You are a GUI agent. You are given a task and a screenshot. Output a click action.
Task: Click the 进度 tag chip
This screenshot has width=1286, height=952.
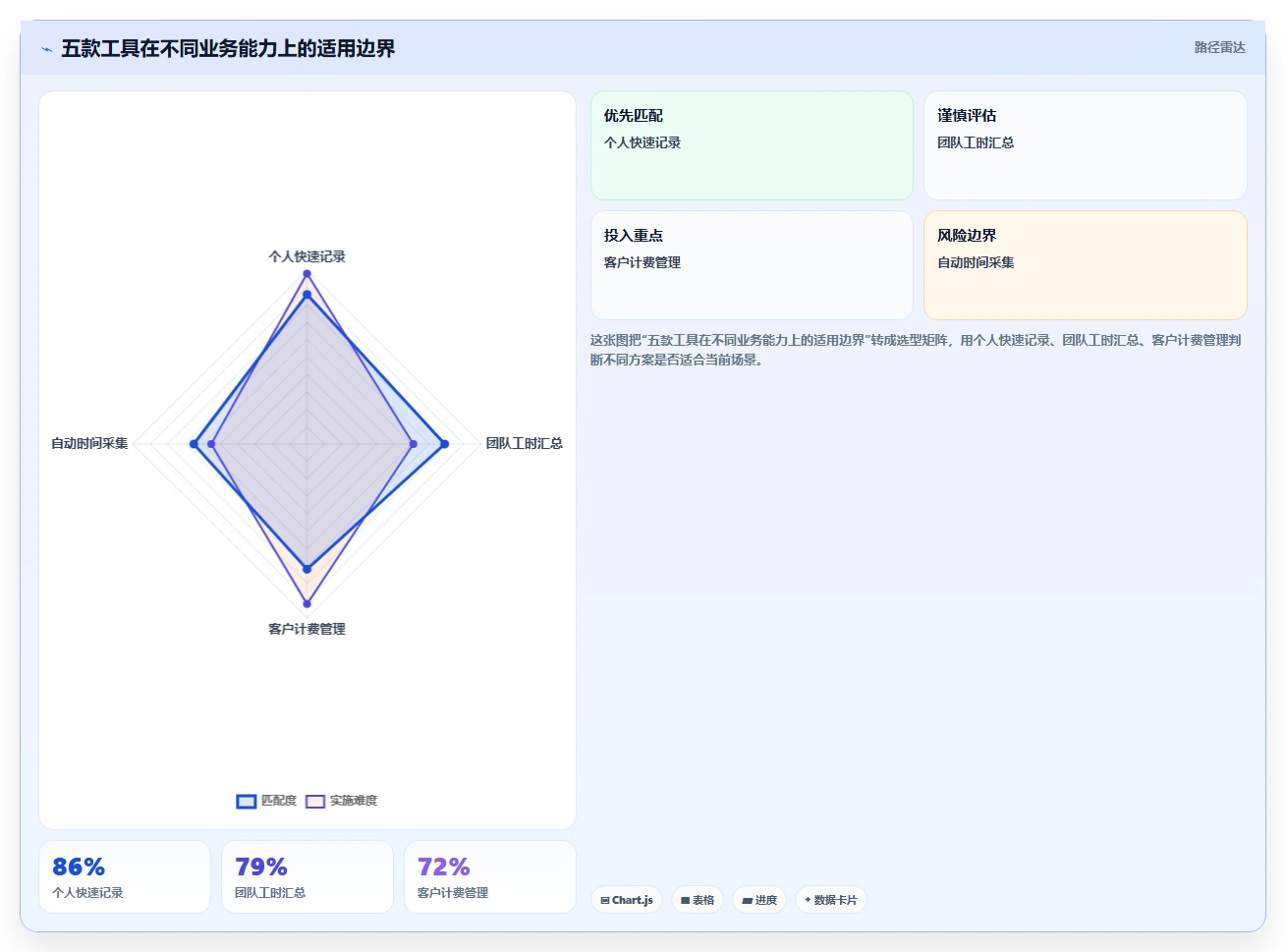(759, 900)
